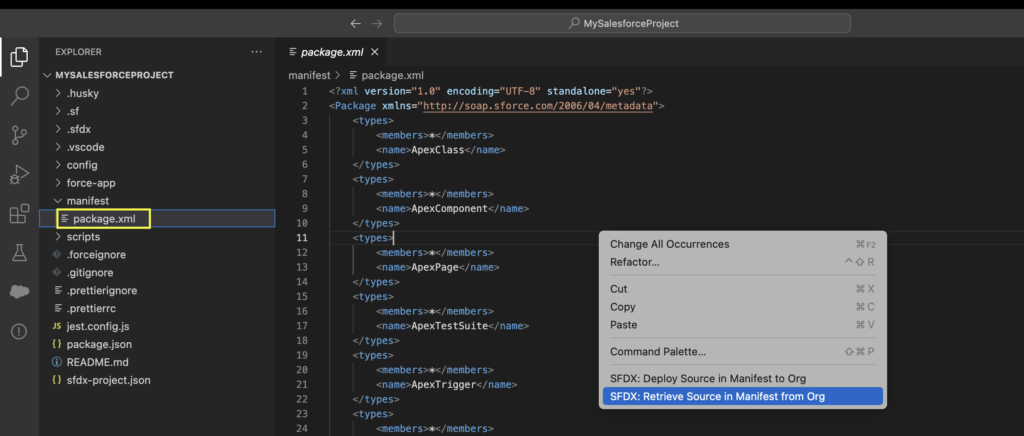Choose Change All Occurrences from context menu
Image resolution: width=1024 pixels, height=436 pixels.
coord(743,244)
